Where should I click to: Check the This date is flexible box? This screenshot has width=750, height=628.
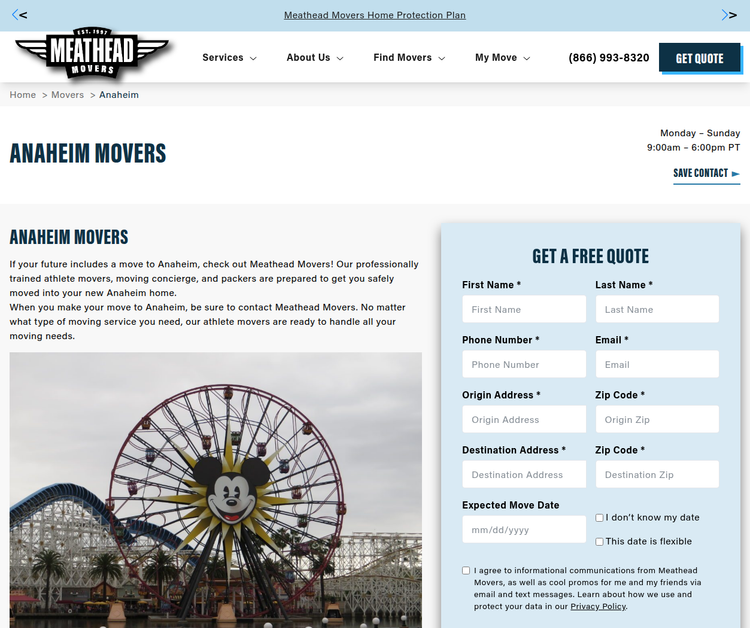599,541
